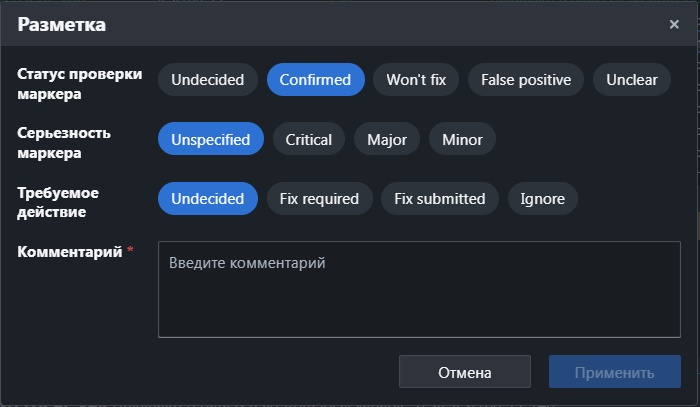700x407 pixels.
Task: Choose Fix submitted action
Action: pyautogui.click(x=440, y=198)
